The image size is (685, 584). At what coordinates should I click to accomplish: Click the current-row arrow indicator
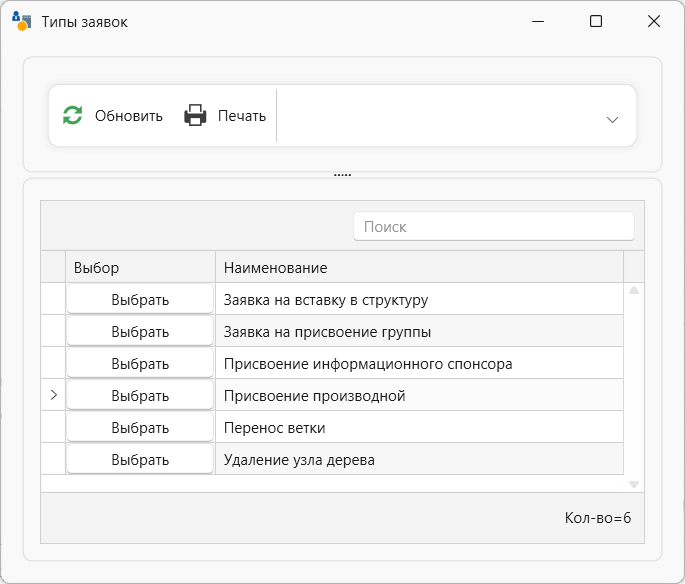coord(54,395)
